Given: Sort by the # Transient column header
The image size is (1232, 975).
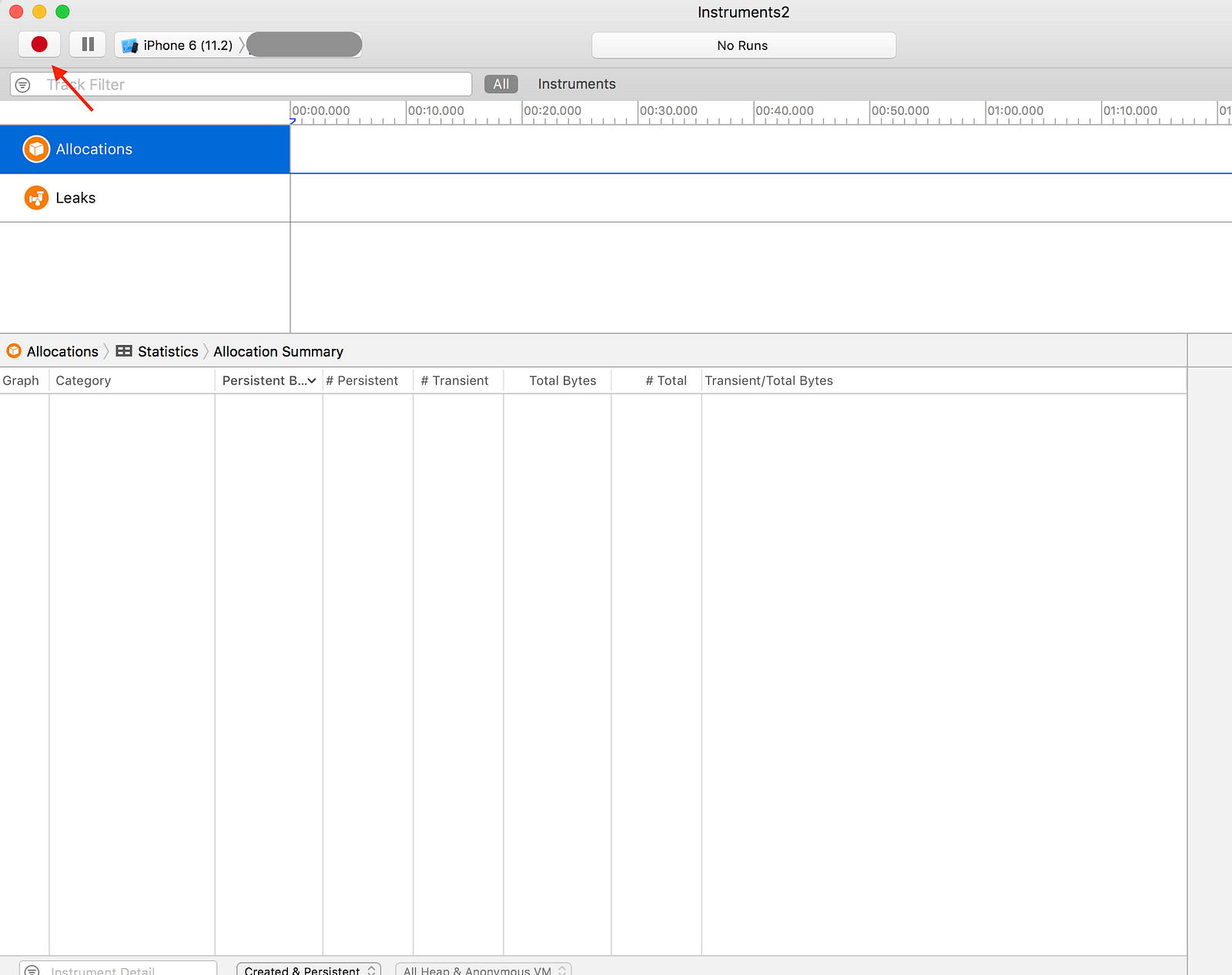Looking at the screenshot, I should [458, 380].
